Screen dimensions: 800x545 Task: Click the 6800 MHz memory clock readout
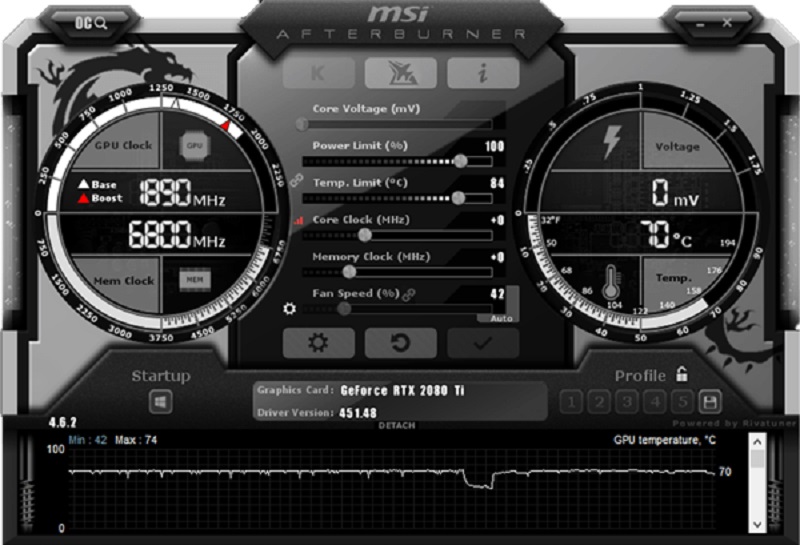pos(177,235)
